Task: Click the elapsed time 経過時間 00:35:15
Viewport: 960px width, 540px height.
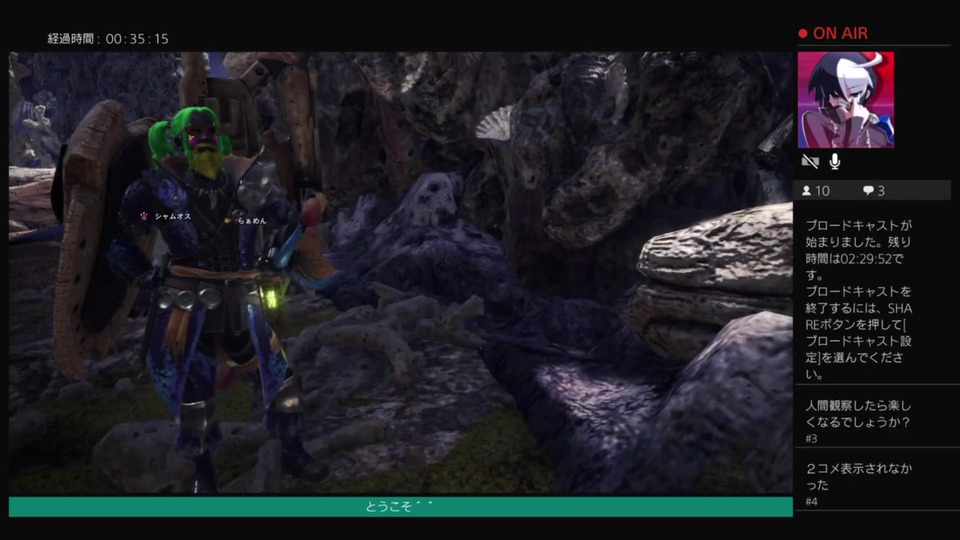Action: click(108, 39)
